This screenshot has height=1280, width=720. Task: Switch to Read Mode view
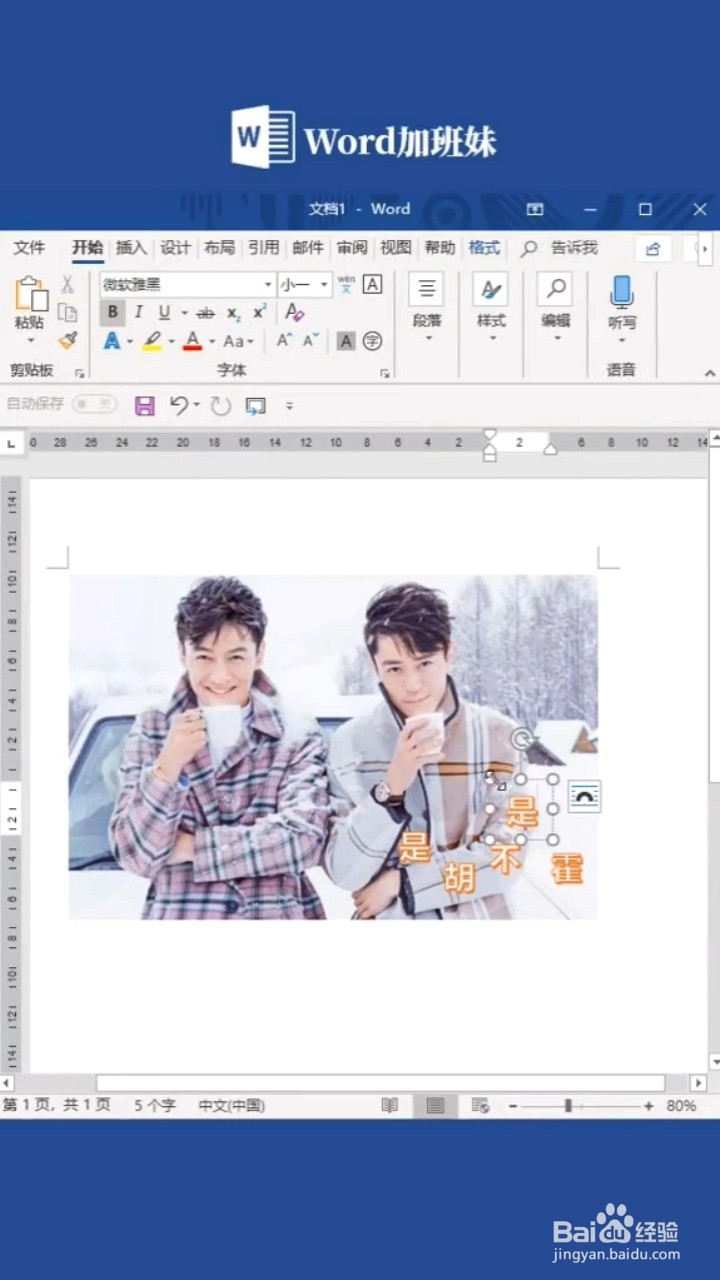(x=389, y=1106)
